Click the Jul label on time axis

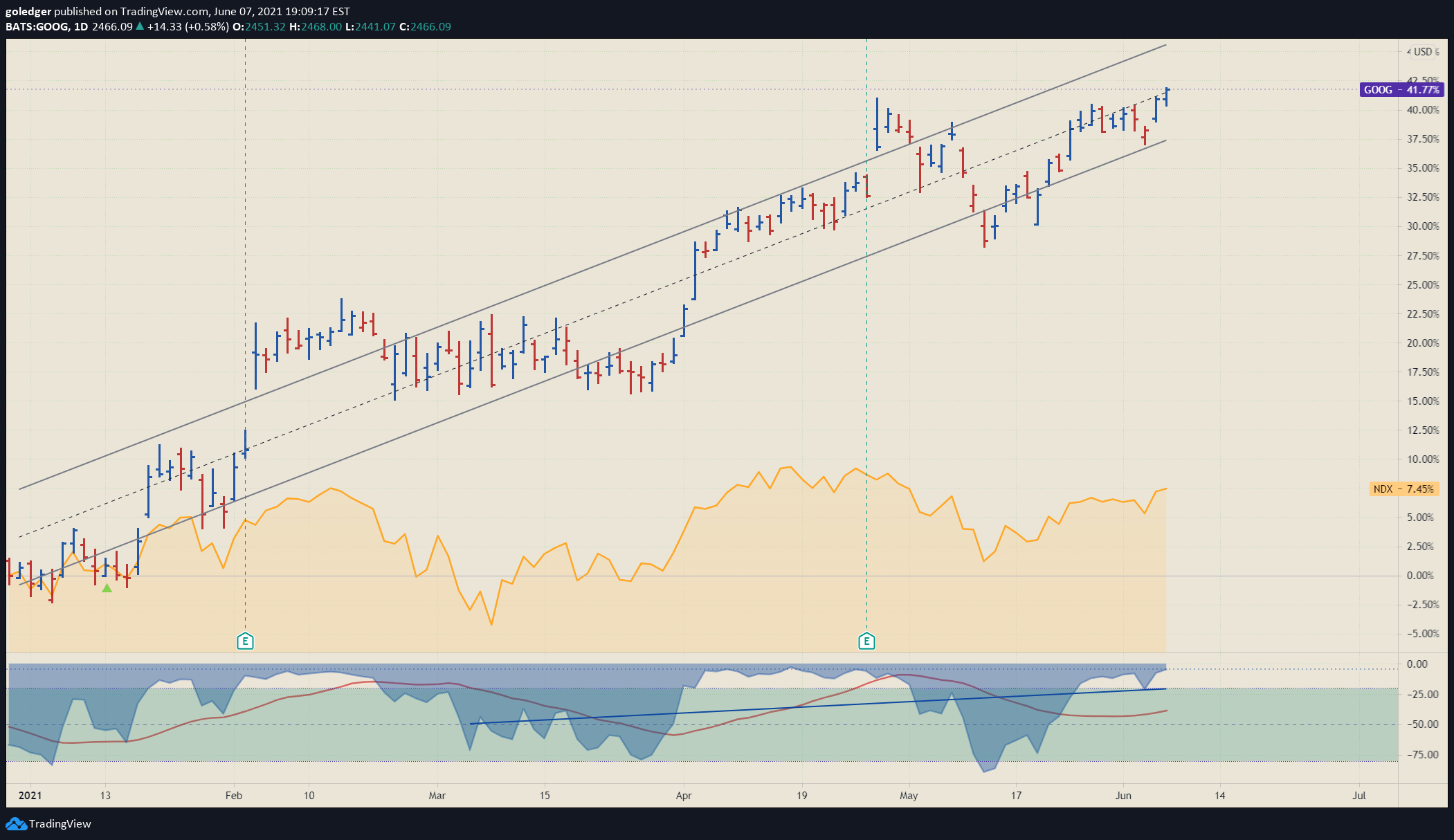pos(1359,796)
